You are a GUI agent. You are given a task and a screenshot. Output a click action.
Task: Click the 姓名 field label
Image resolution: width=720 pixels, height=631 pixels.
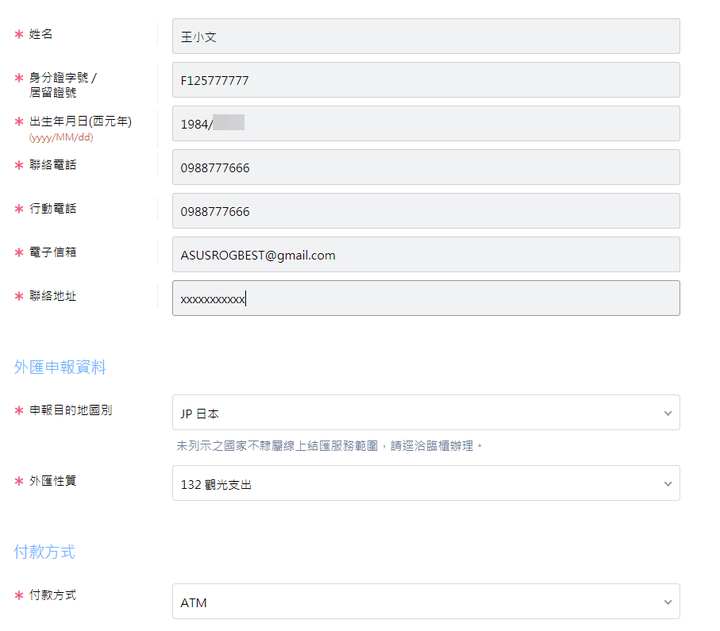pos(41,34)
